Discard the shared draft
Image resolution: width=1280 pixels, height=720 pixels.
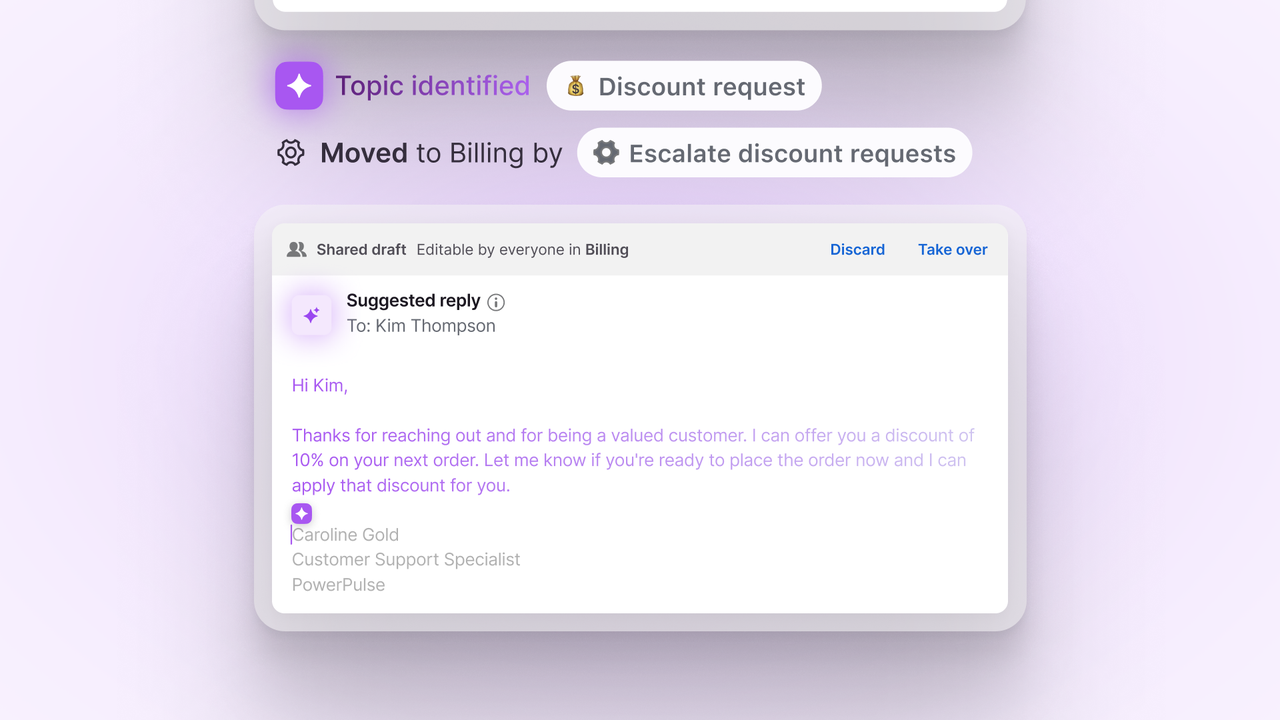click(x=857, y=250)
